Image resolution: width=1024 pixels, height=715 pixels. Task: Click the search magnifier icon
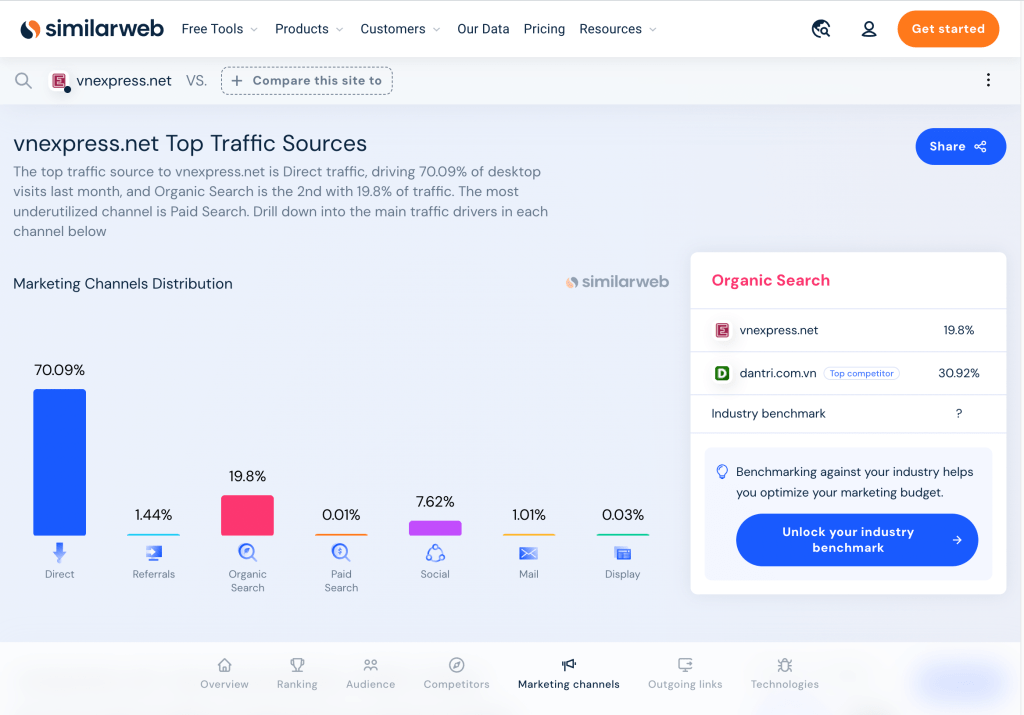(x=23, y=81)
